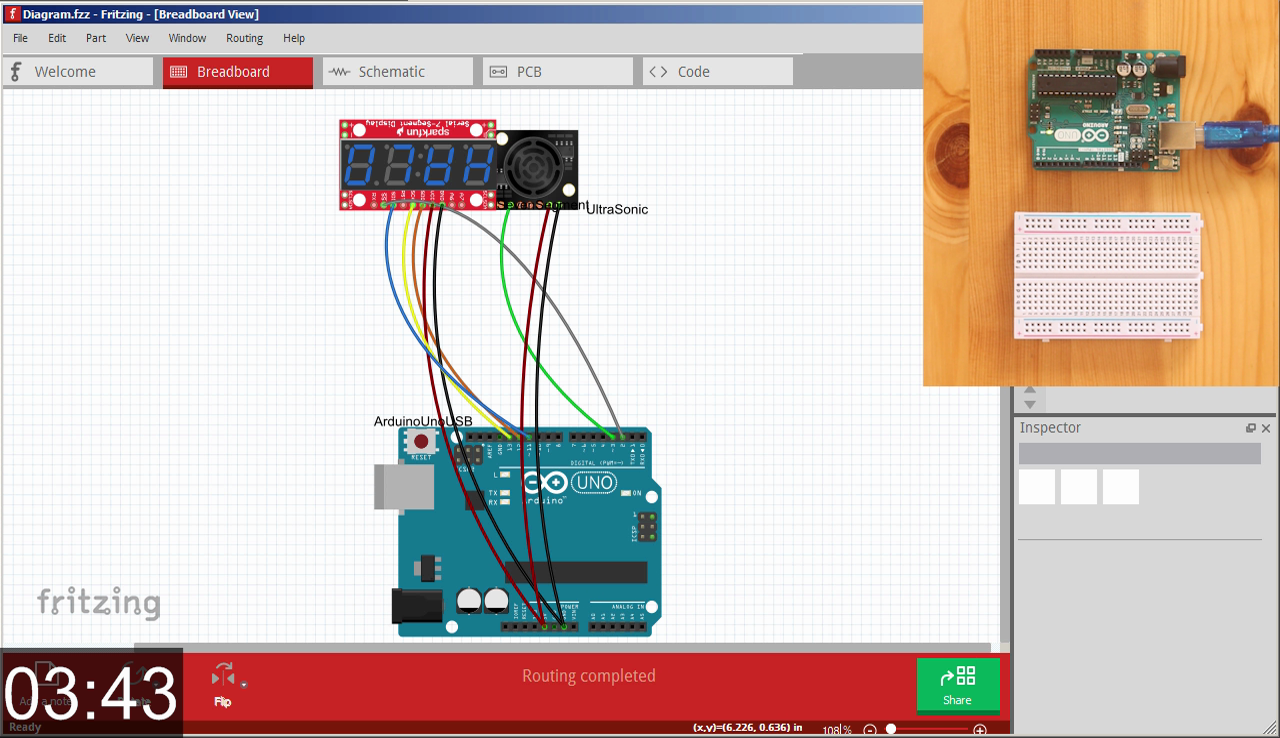
Task: Select the SparkFun 7-segment display part
Action: coord(418,164)
